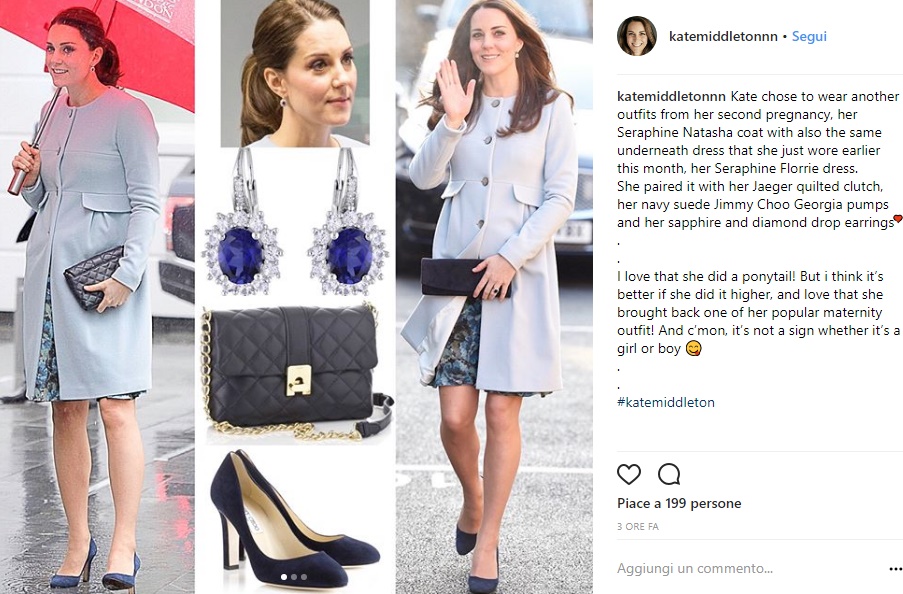Screen dimensions: 903x594
Task: Click the navy suede pumps picture
Action: (294, 519)
